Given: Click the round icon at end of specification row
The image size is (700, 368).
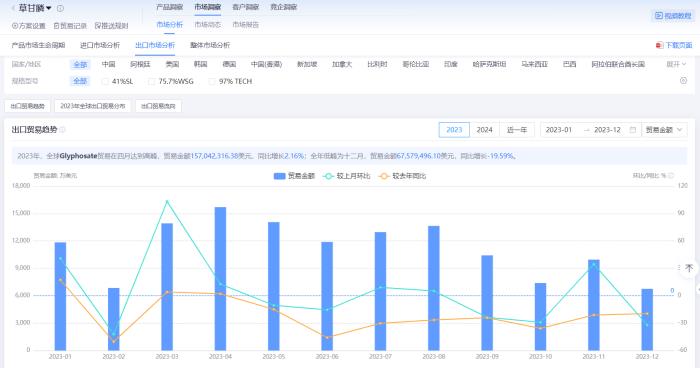Looking at the screenshot, I should pyautogui.click(x=683, y=80).
